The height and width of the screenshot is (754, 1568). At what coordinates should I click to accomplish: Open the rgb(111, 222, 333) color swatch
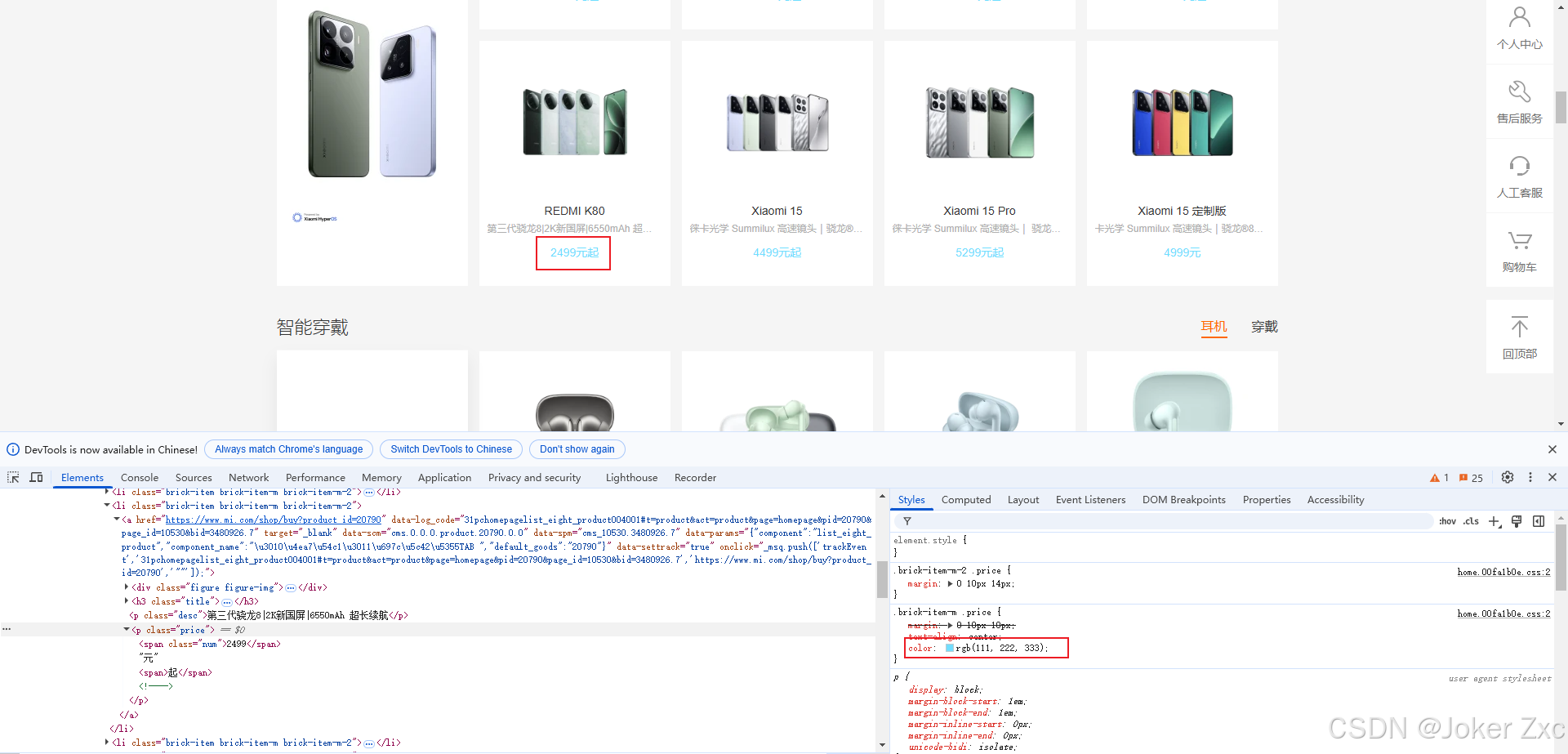point(950,648)
